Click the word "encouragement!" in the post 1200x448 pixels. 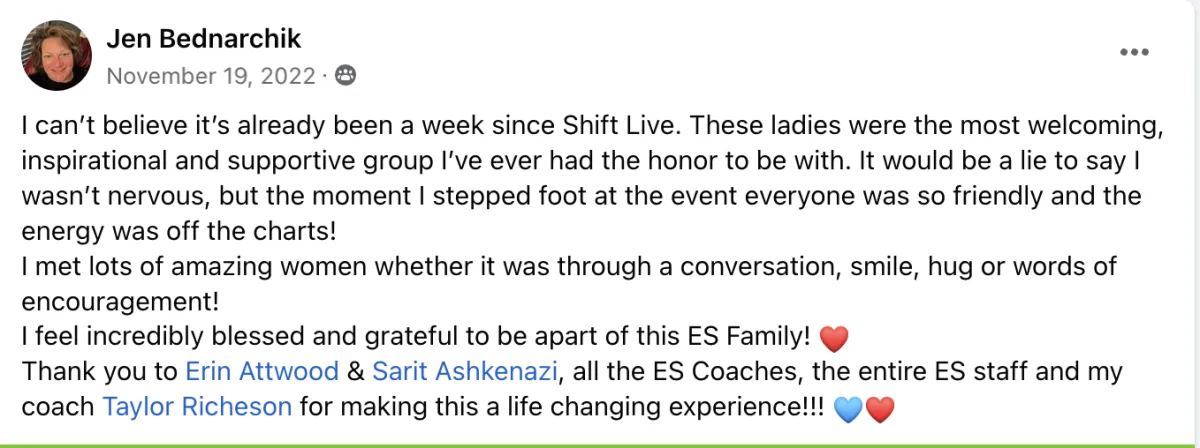pyautogui.click(x=120, y=302)
